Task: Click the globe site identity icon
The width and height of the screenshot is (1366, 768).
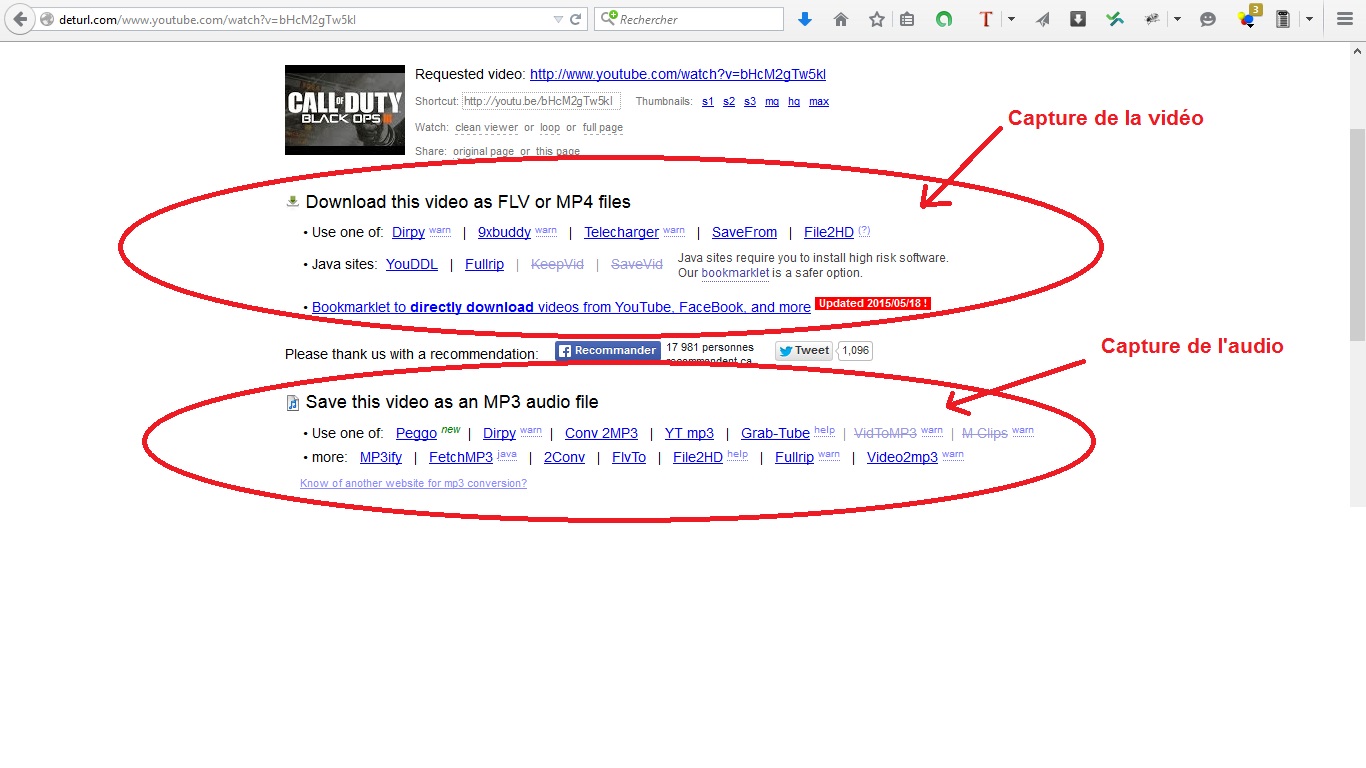Action: 47,19
